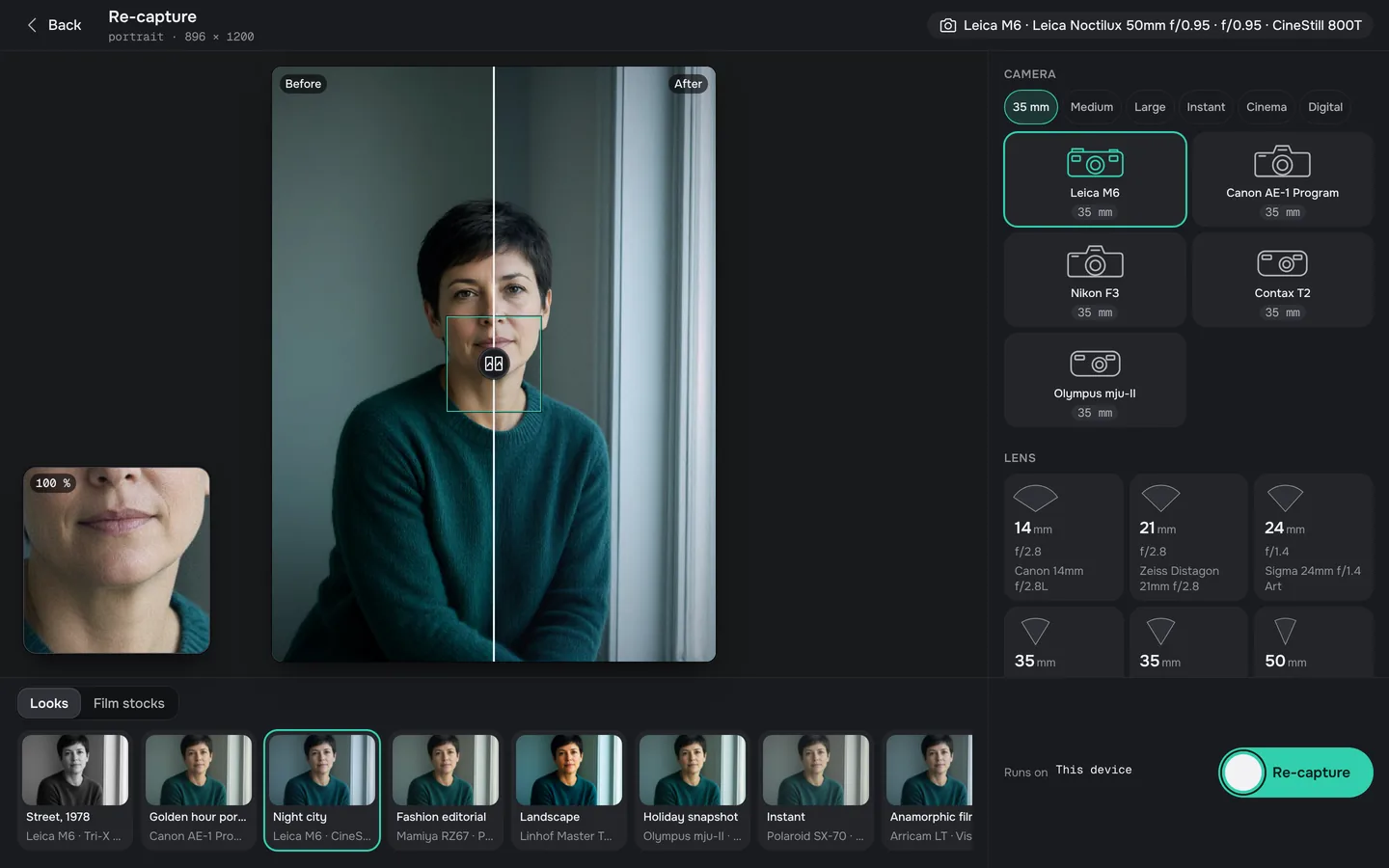Select the Instant camera format

(1206, 107)
